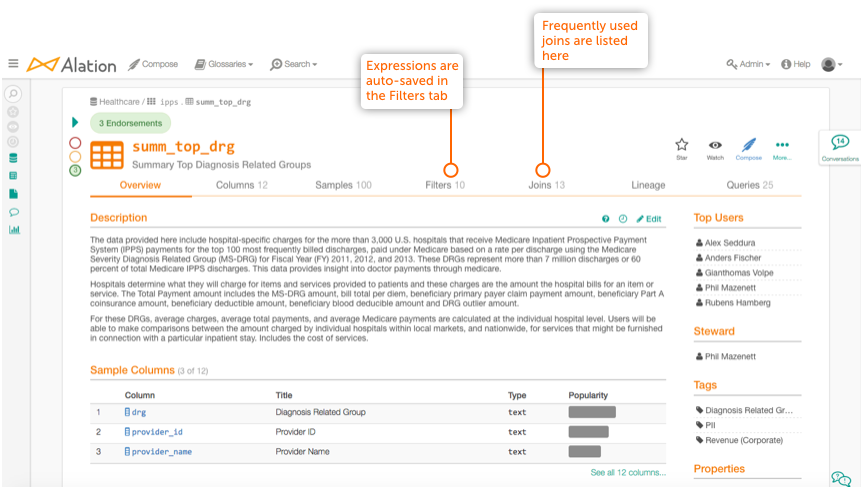Click the search magnifier in left sidebar

point(13,94)
